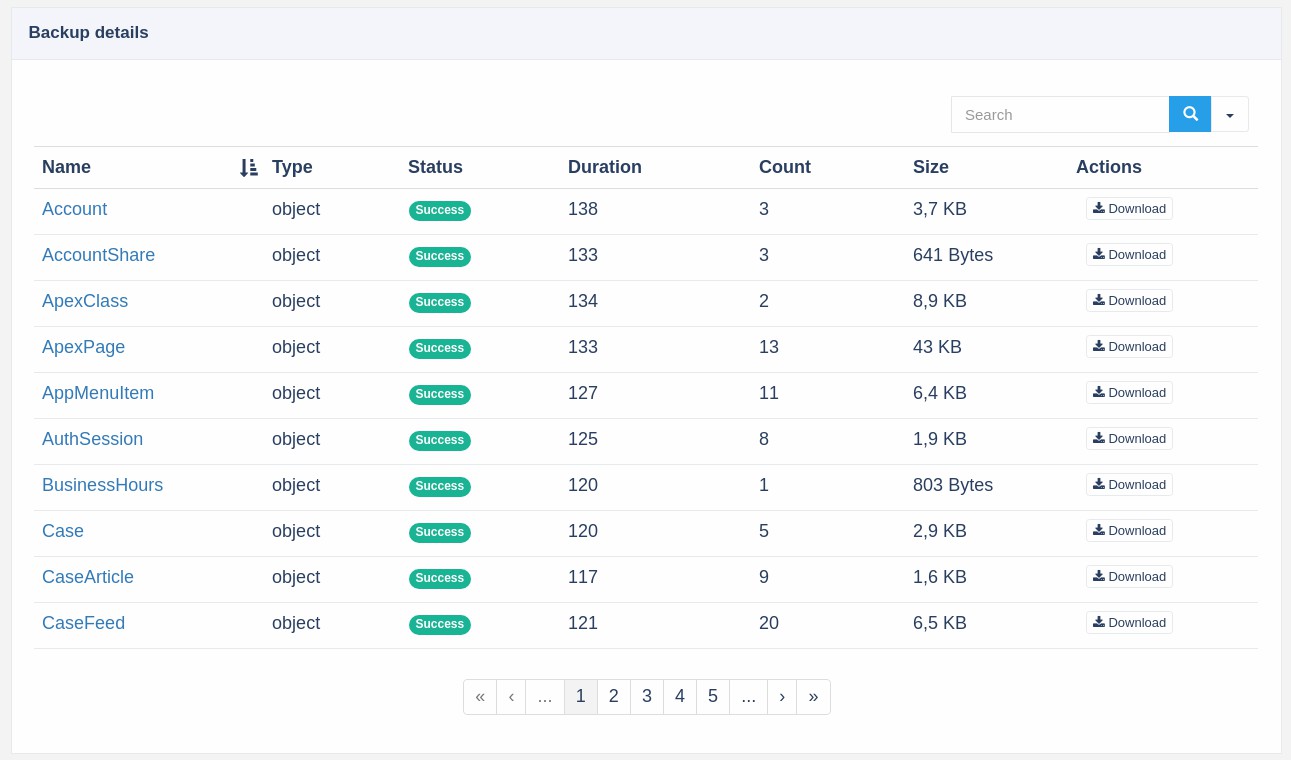Viewport: 1291px width, 760px height.
Task: Download the AppMenuItem backup
Action: (1129, 392)
